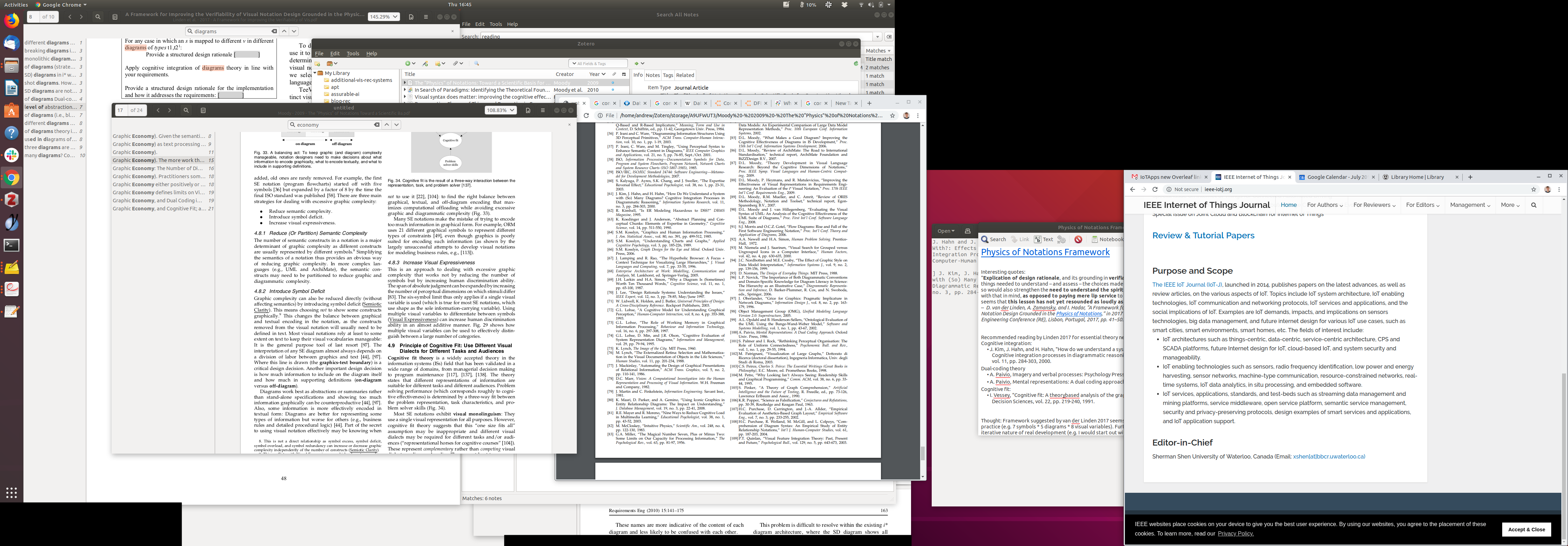
Task: Clear the 'economy' search field text
Action: point(377,125)
